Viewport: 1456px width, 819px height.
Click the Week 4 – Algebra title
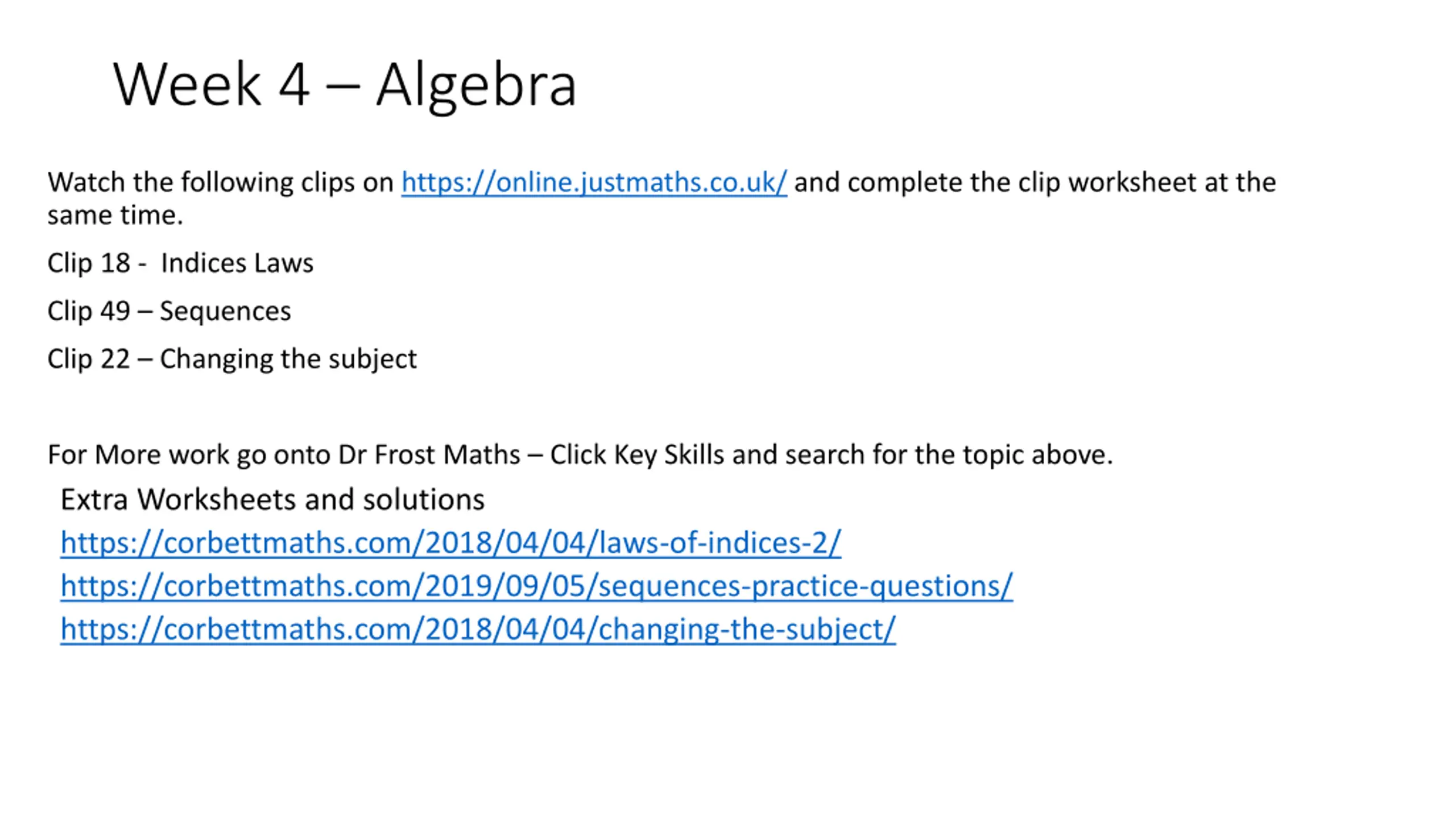tap(345, 85)
